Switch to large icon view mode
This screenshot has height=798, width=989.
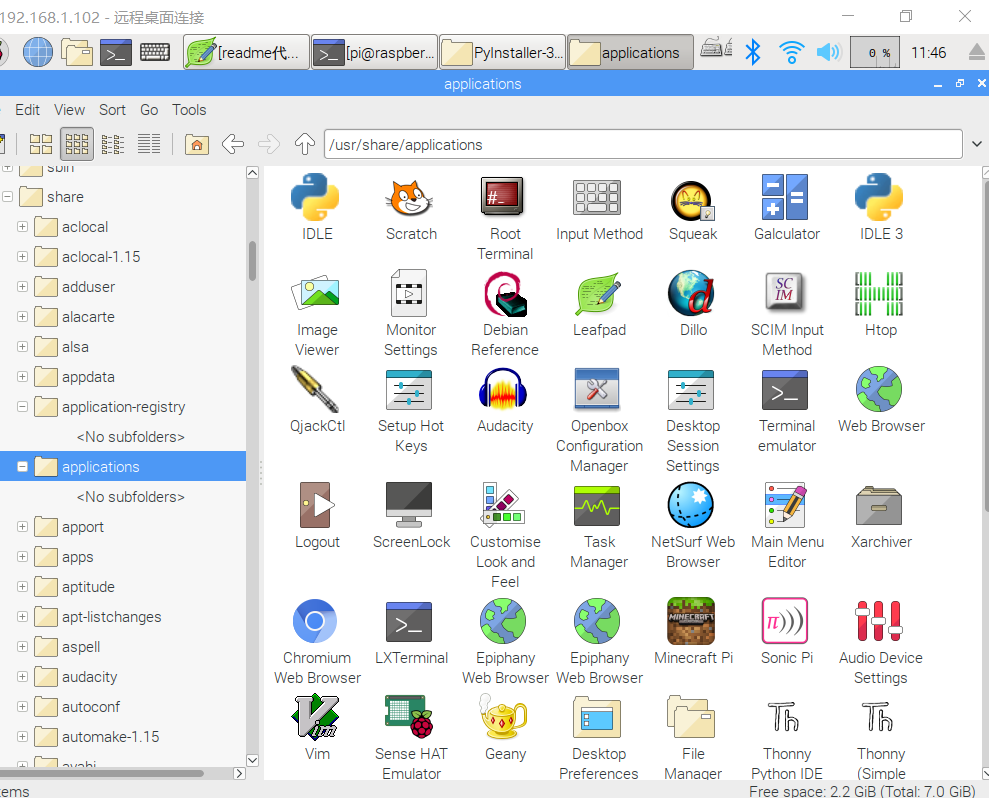coord(41,144)
